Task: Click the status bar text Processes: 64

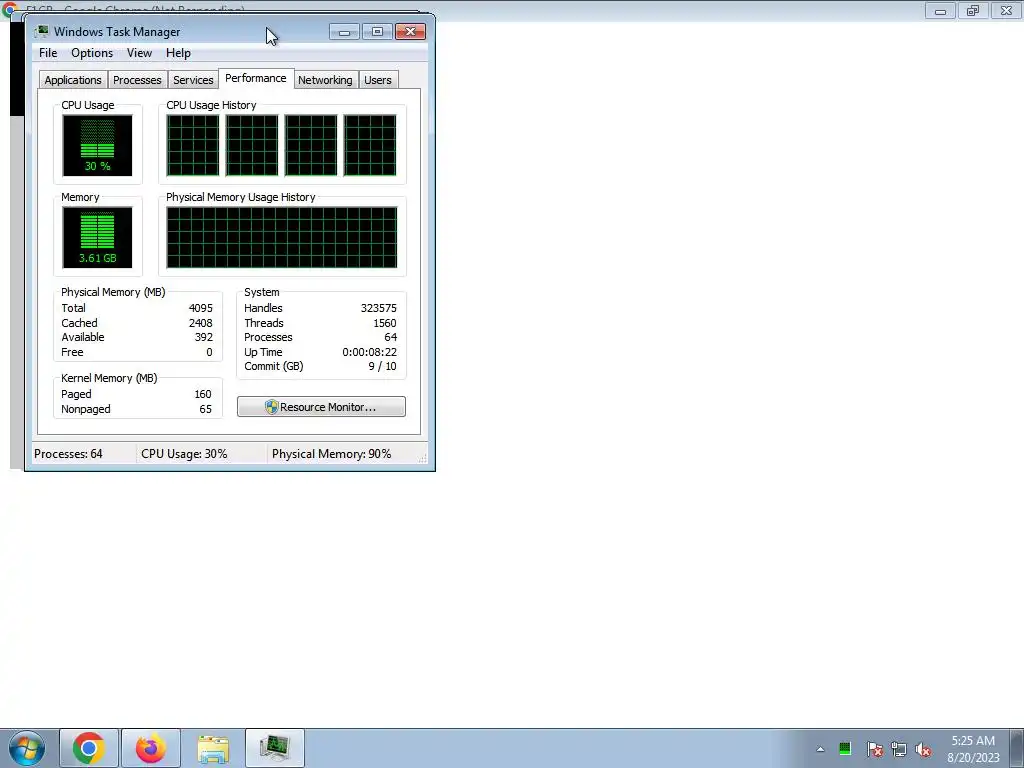Action: click(69, 454)
